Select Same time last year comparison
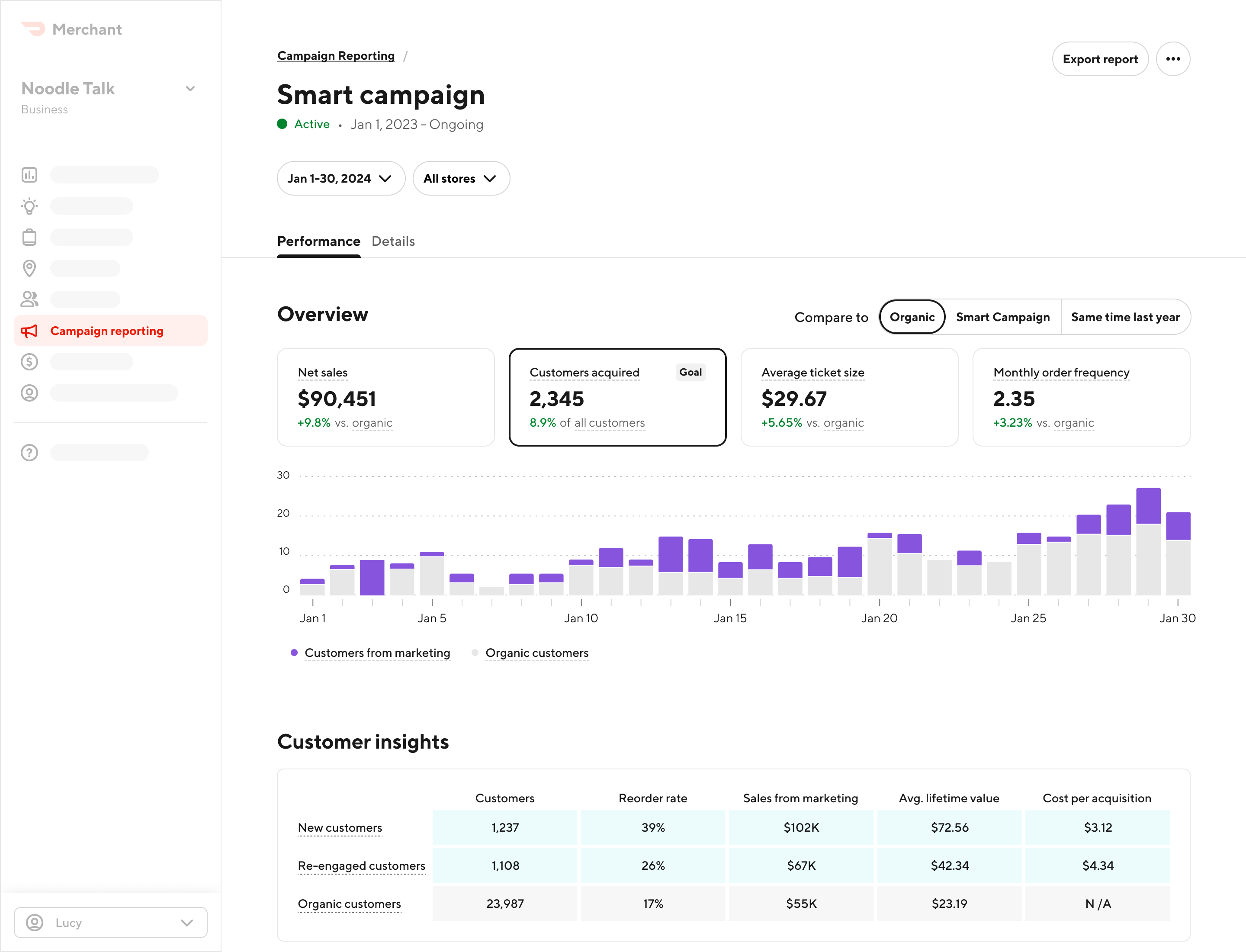 (x=1125, y=317)
